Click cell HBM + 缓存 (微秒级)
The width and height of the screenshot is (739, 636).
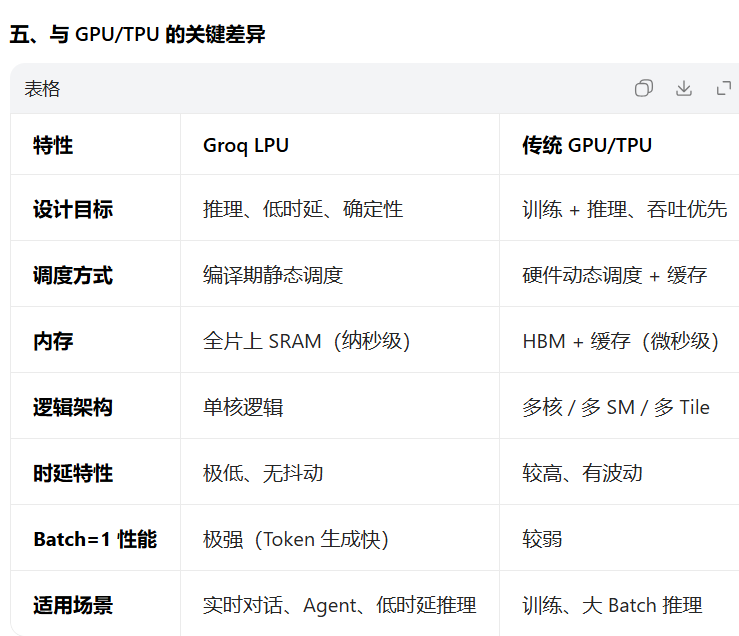click(x=620, y=341)
